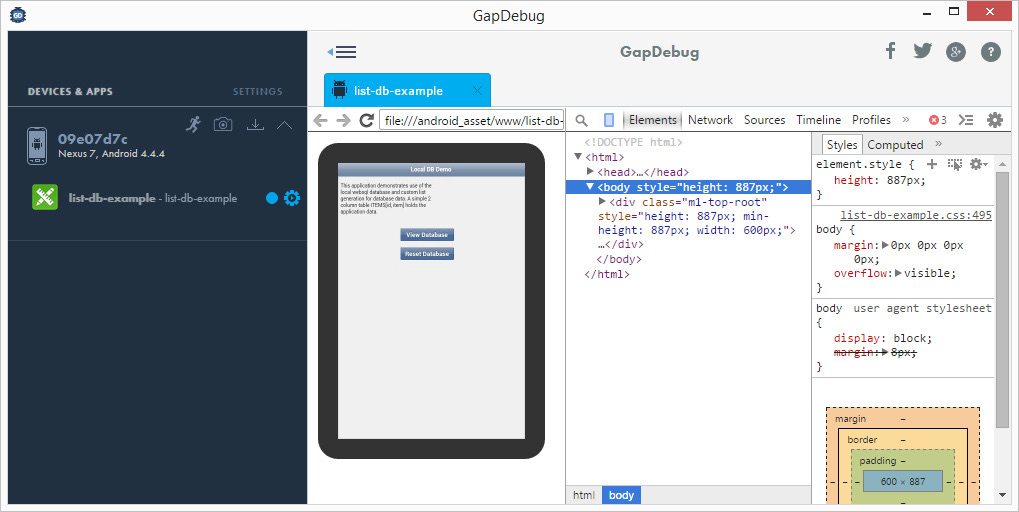The height and width of the screenshot is (512, 1019).
Task: Open the Computed styles tab
Action: 895,145
